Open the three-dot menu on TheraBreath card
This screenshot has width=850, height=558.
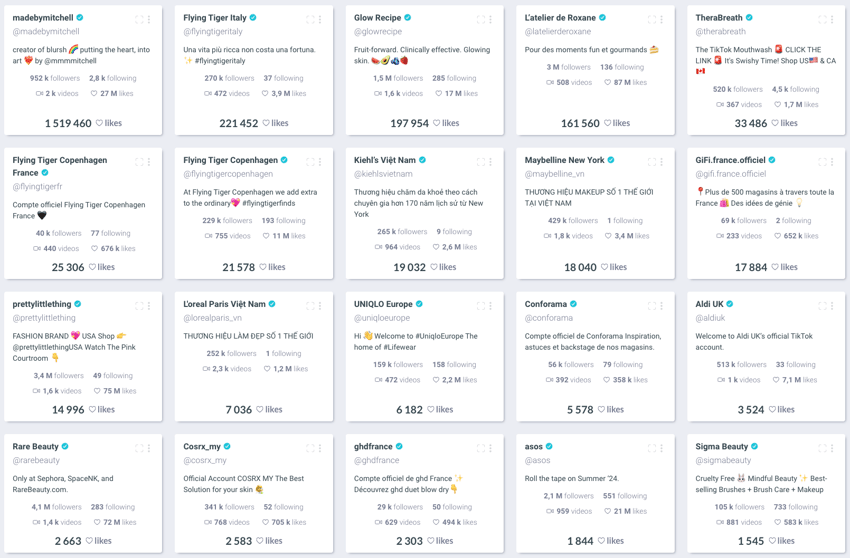click(832, 20)
